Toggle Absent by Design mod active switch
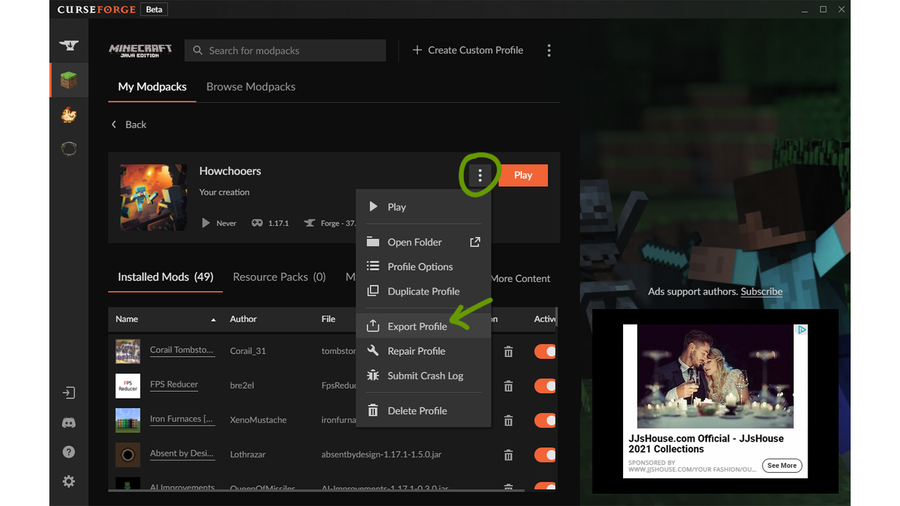 point(545,455)
